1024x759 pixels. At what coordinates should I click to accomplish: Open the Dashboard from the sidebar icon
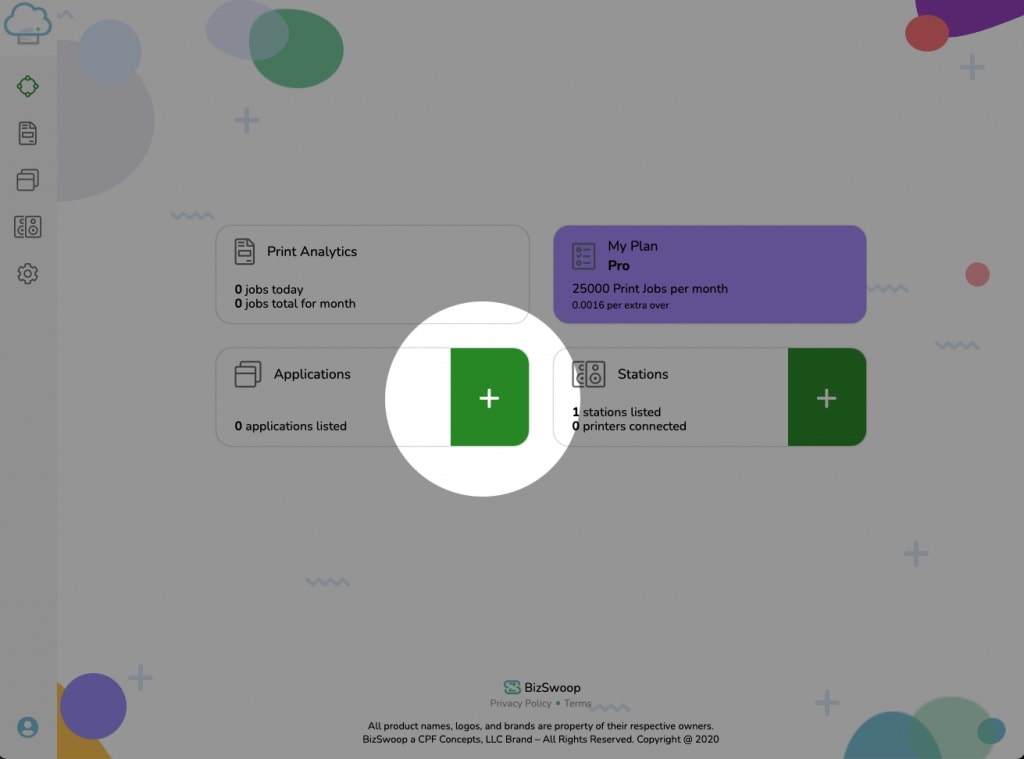[28, 86]
